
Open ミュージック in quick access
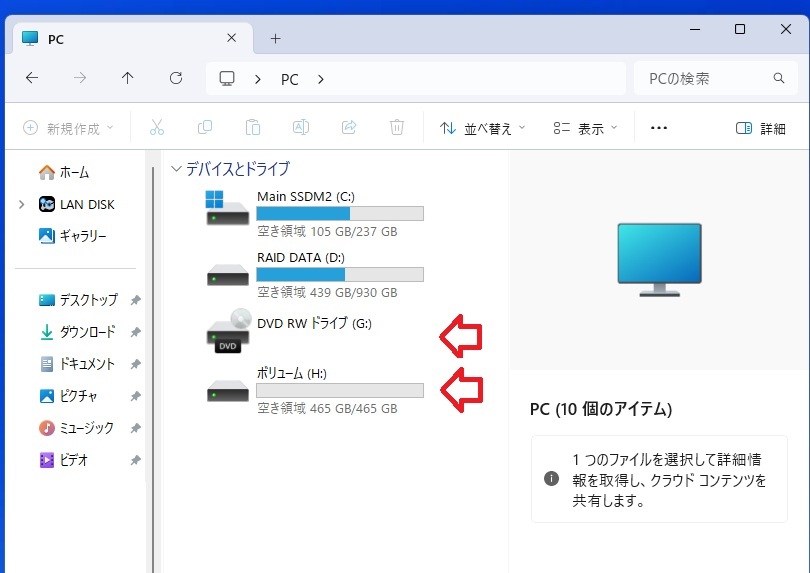pos(76,428)
